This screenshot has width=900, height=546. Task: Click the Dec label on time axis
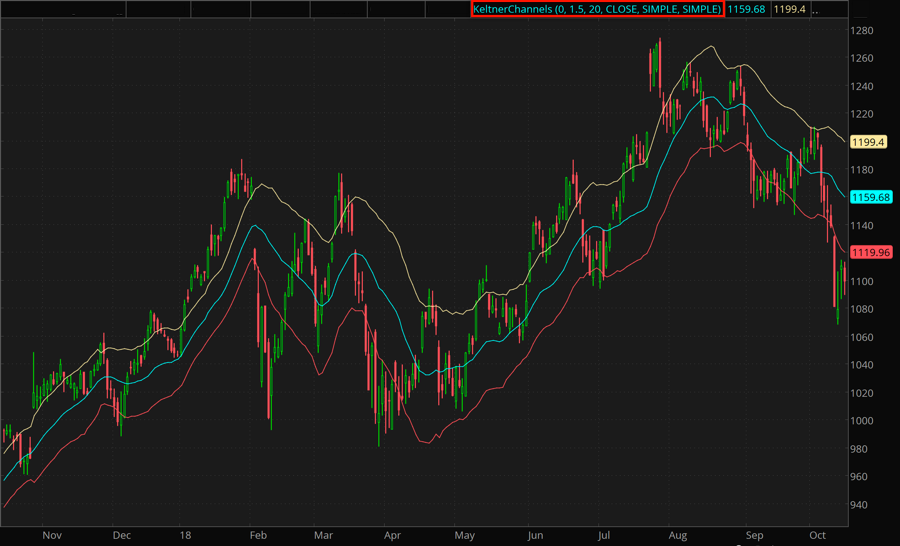[x=121, y=535]
